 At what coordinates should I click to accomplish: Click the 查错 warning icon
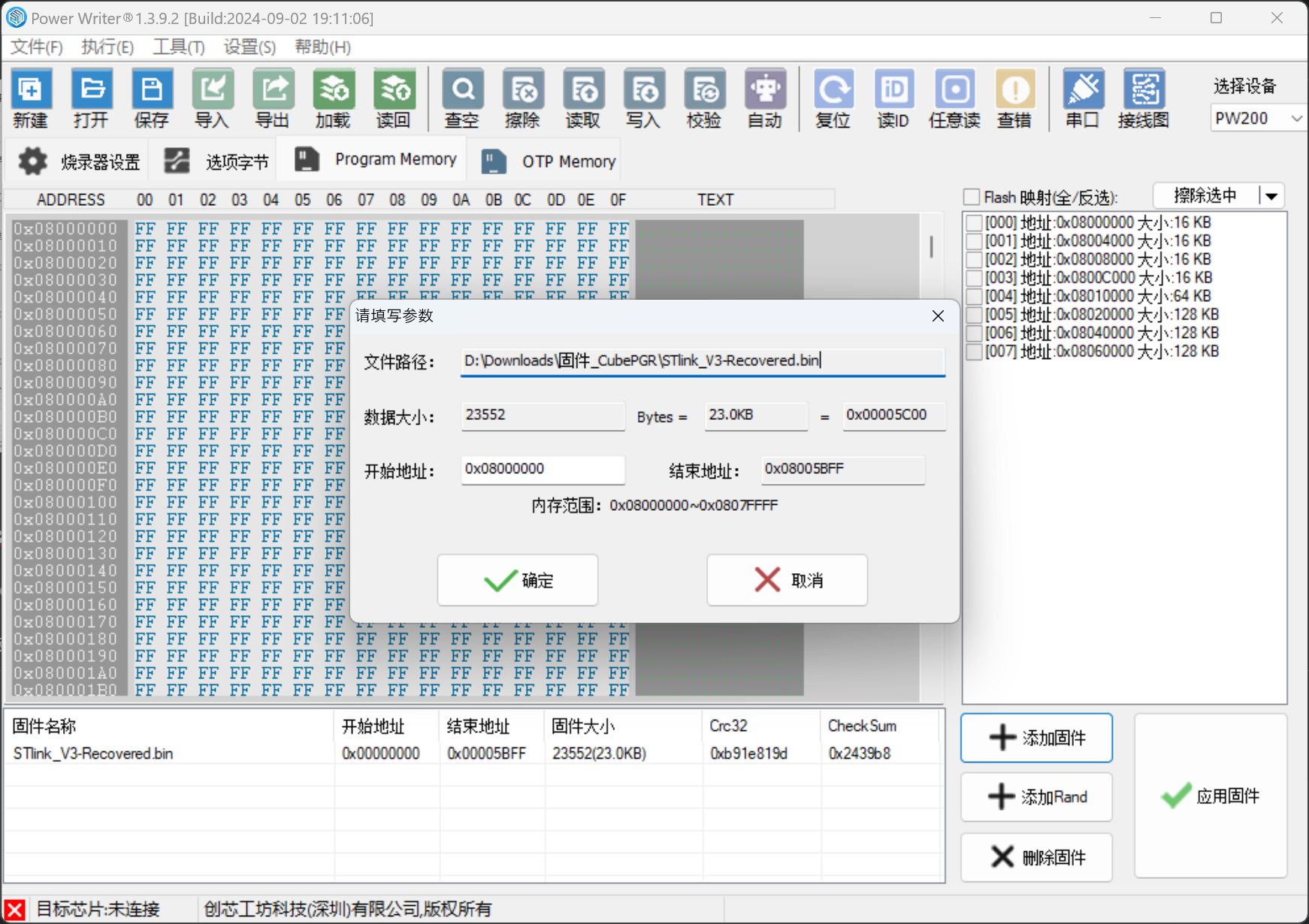pos(1014,98)
